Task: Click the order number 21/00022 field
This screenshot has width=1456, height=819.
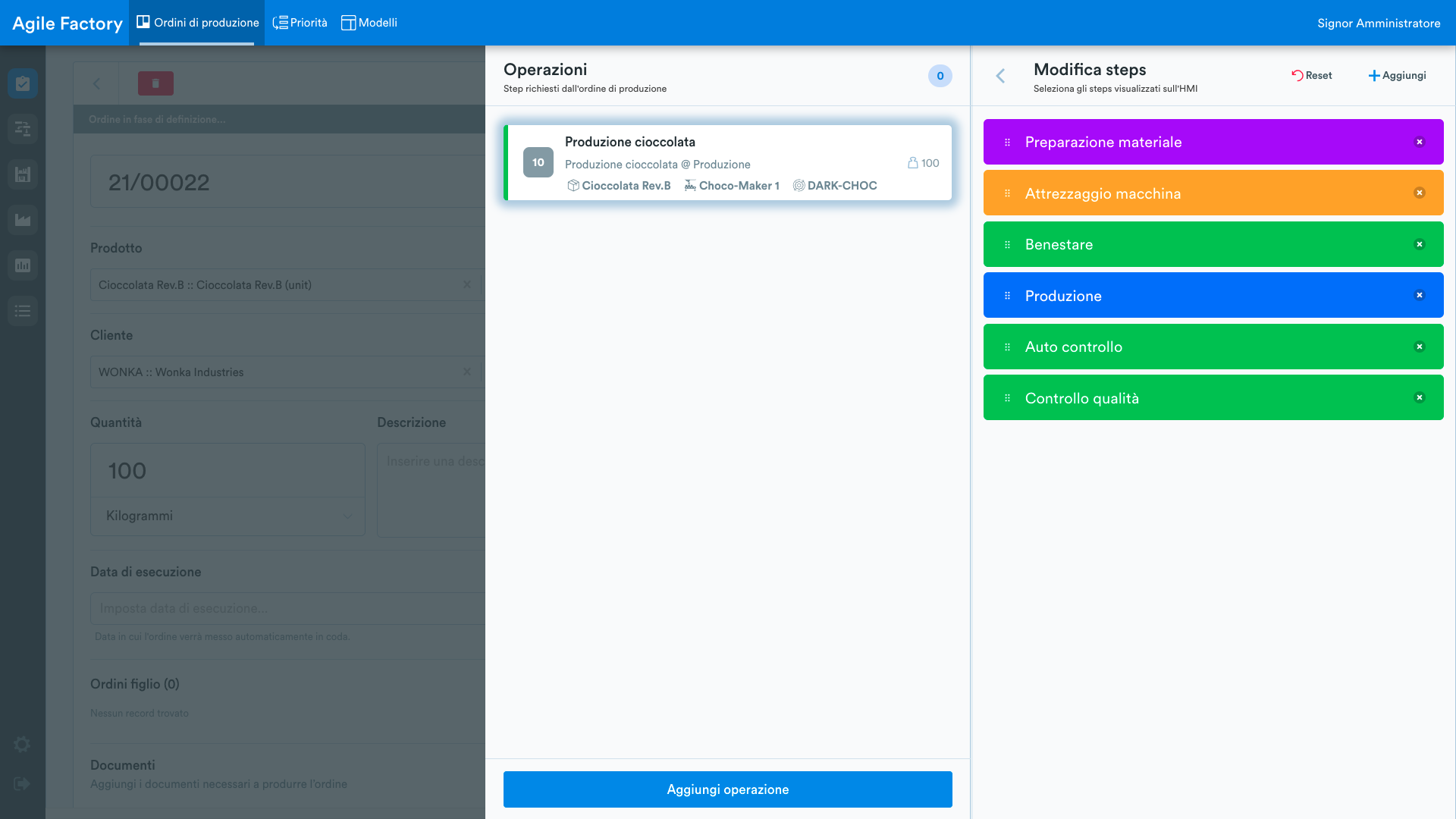Action: coord(288,182)
